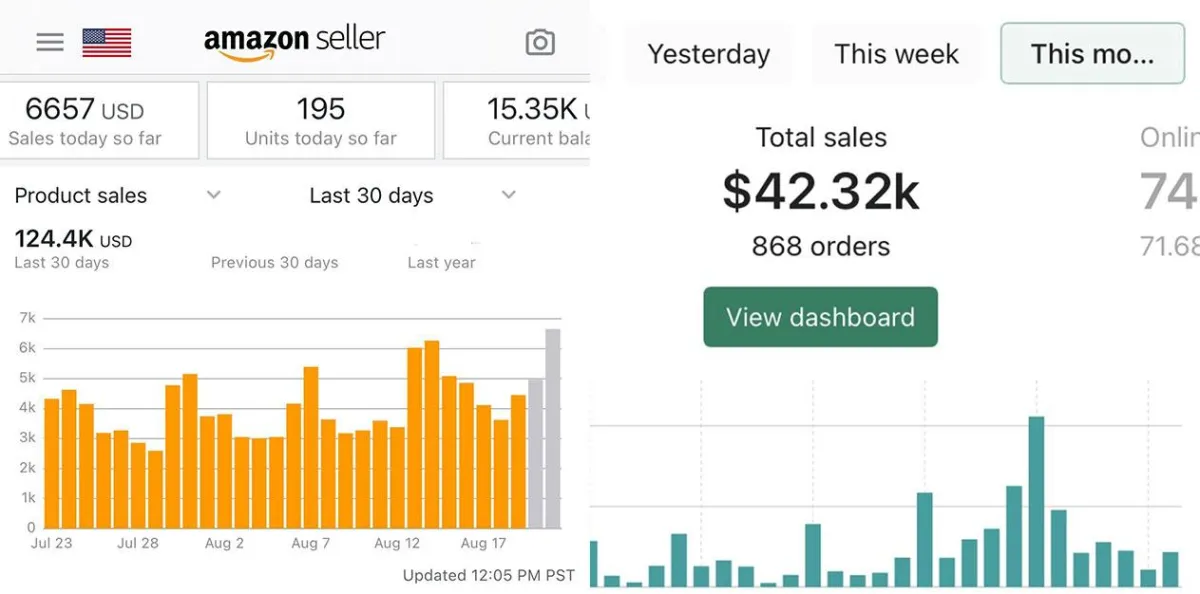1200x594 pixels.
Task: Open the Sales today so far card
Action: [x=99, y=120]
